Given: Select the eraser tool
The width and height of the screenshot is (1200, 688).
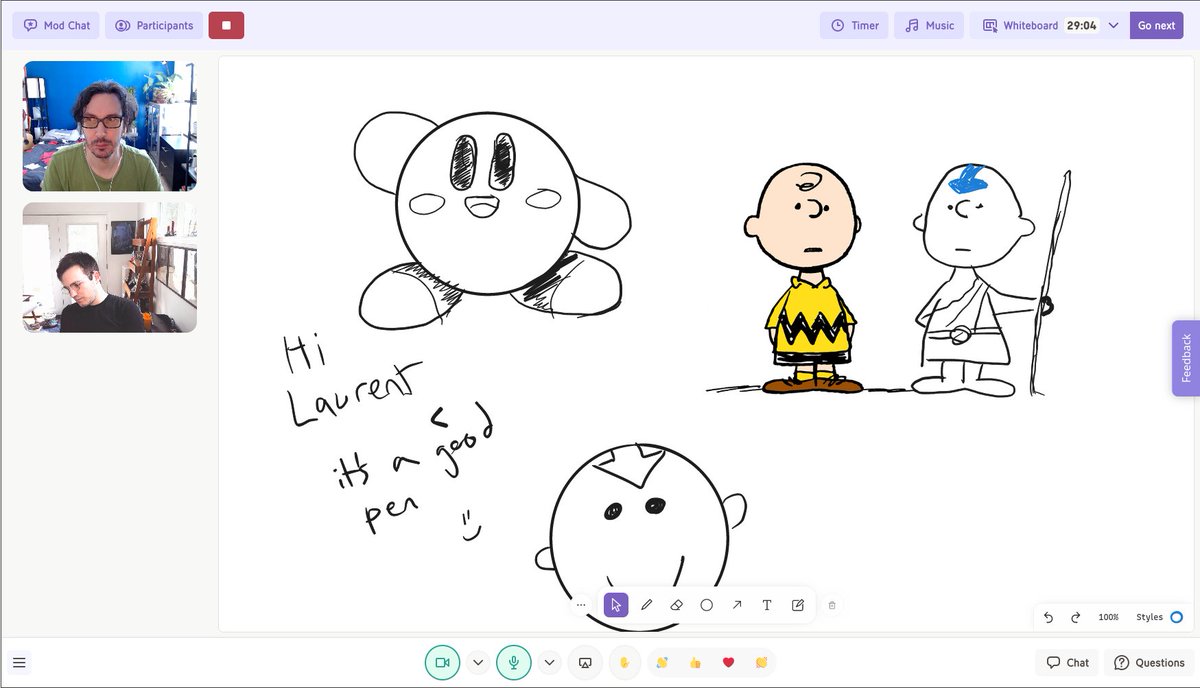Looking at the screenshot, I should [676, 605].
